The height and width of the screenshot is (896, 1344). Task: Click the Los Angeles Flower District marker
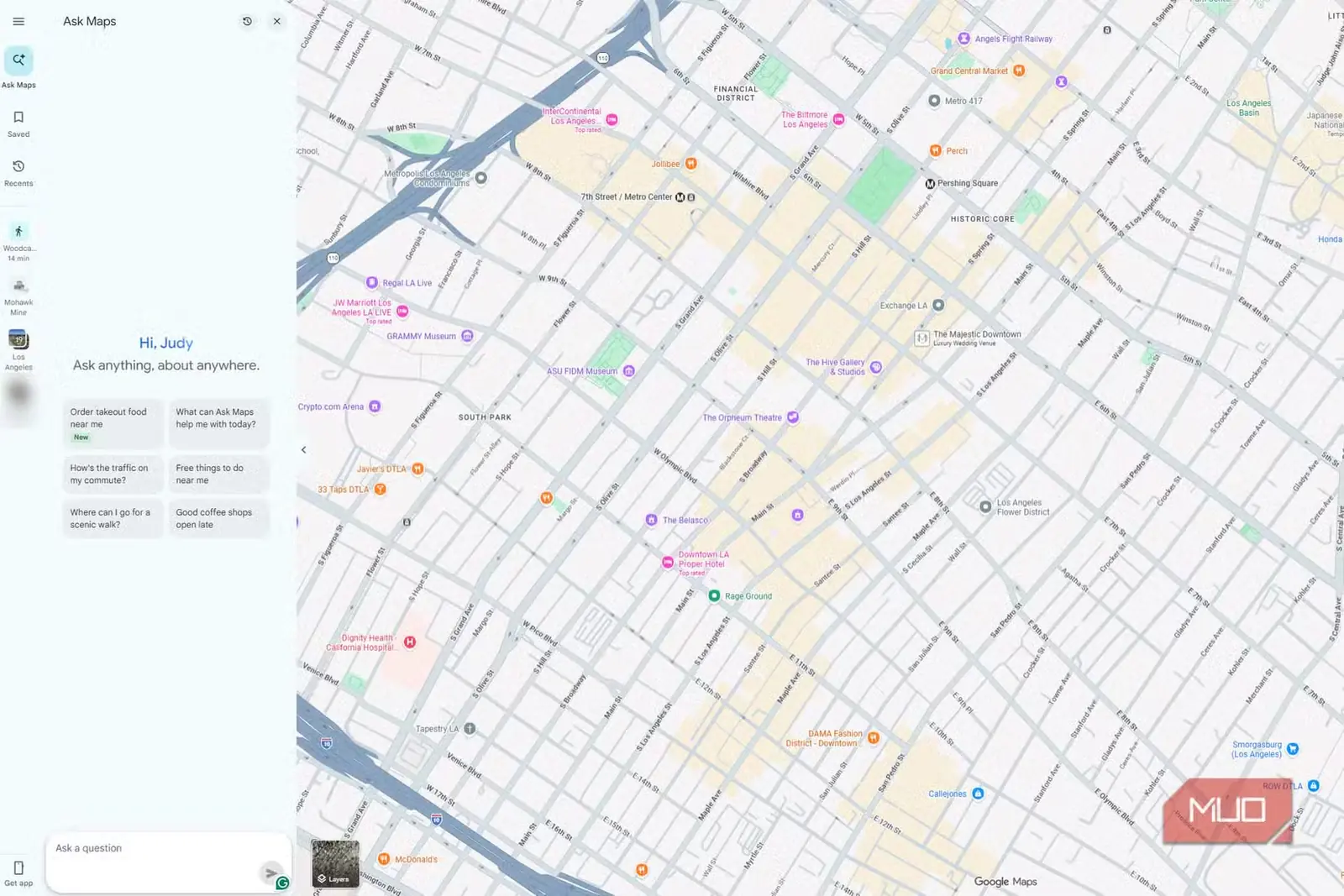[985, 507]
